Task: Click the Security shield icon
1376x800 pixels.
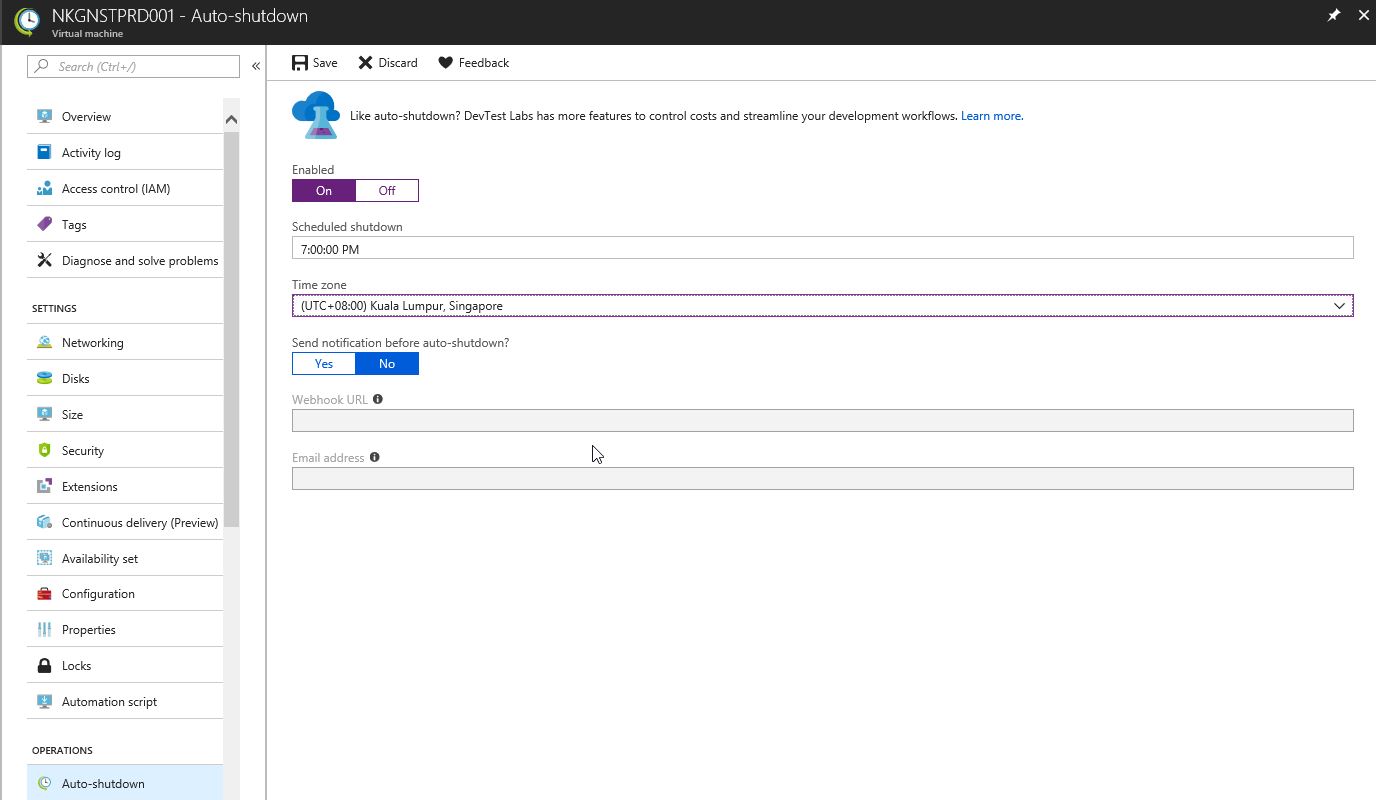Action: pyautogui.click(x=44, y=450)
